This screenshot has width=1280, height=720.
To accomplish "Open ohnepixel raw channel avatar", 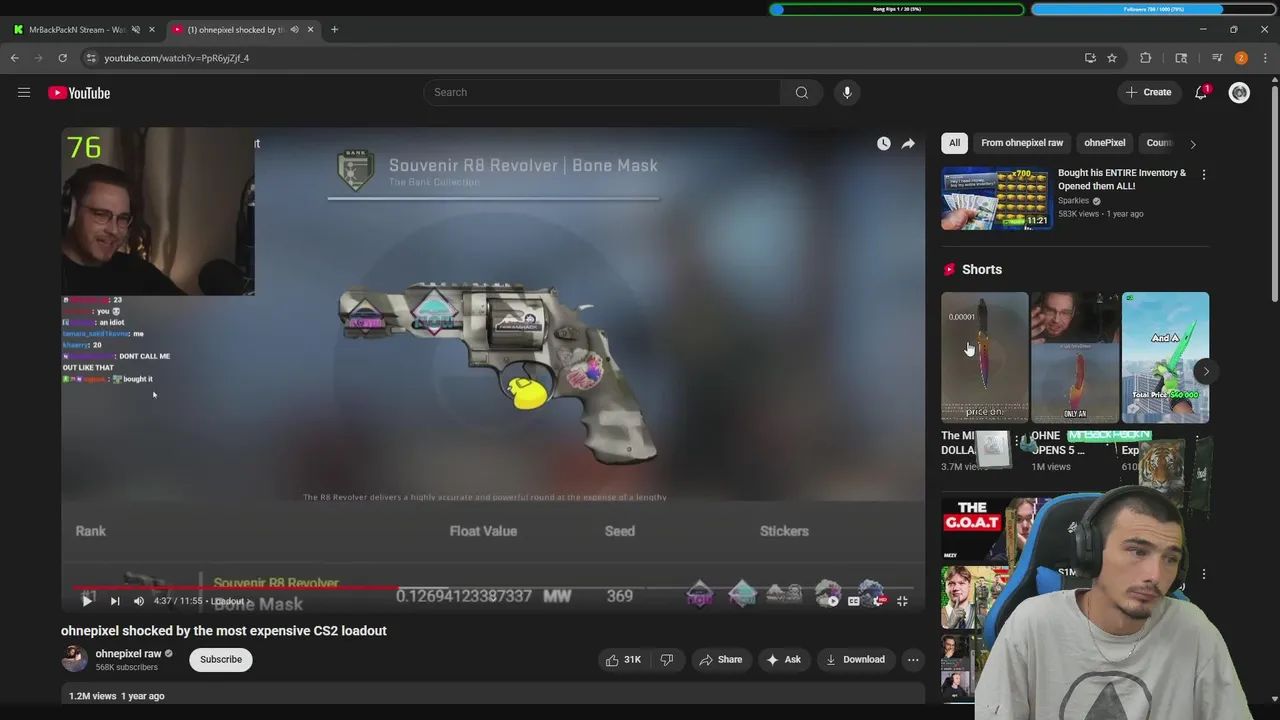I will coord(75,659).
